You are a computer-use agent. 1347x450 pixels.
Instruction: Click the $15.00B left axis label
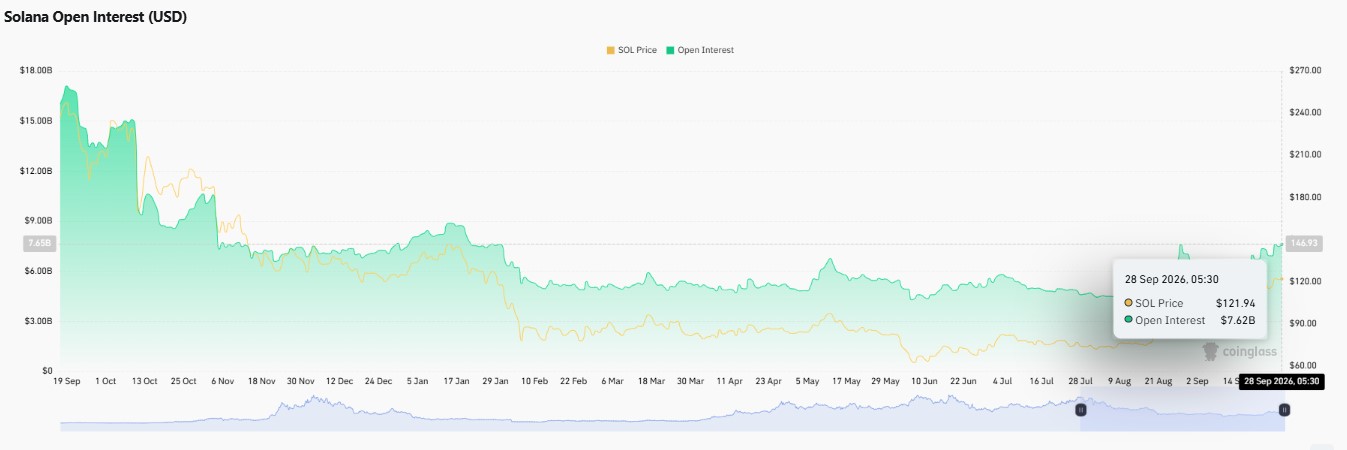coord(36,120)
